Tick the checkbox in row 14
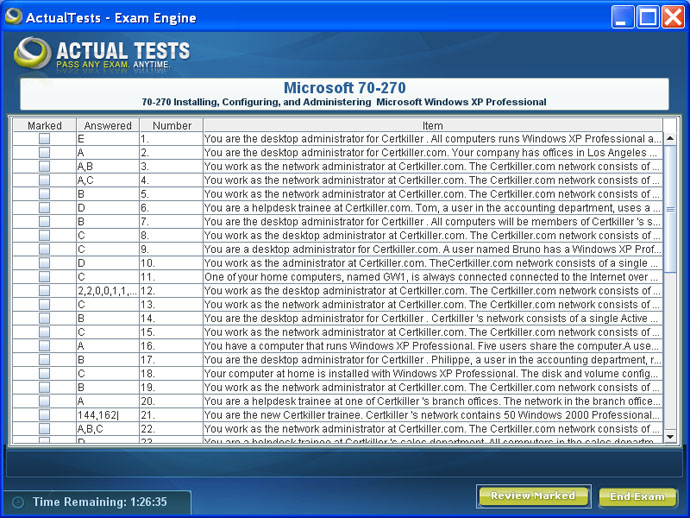Screen dimensions: 690x518 [x=44, y=318]
